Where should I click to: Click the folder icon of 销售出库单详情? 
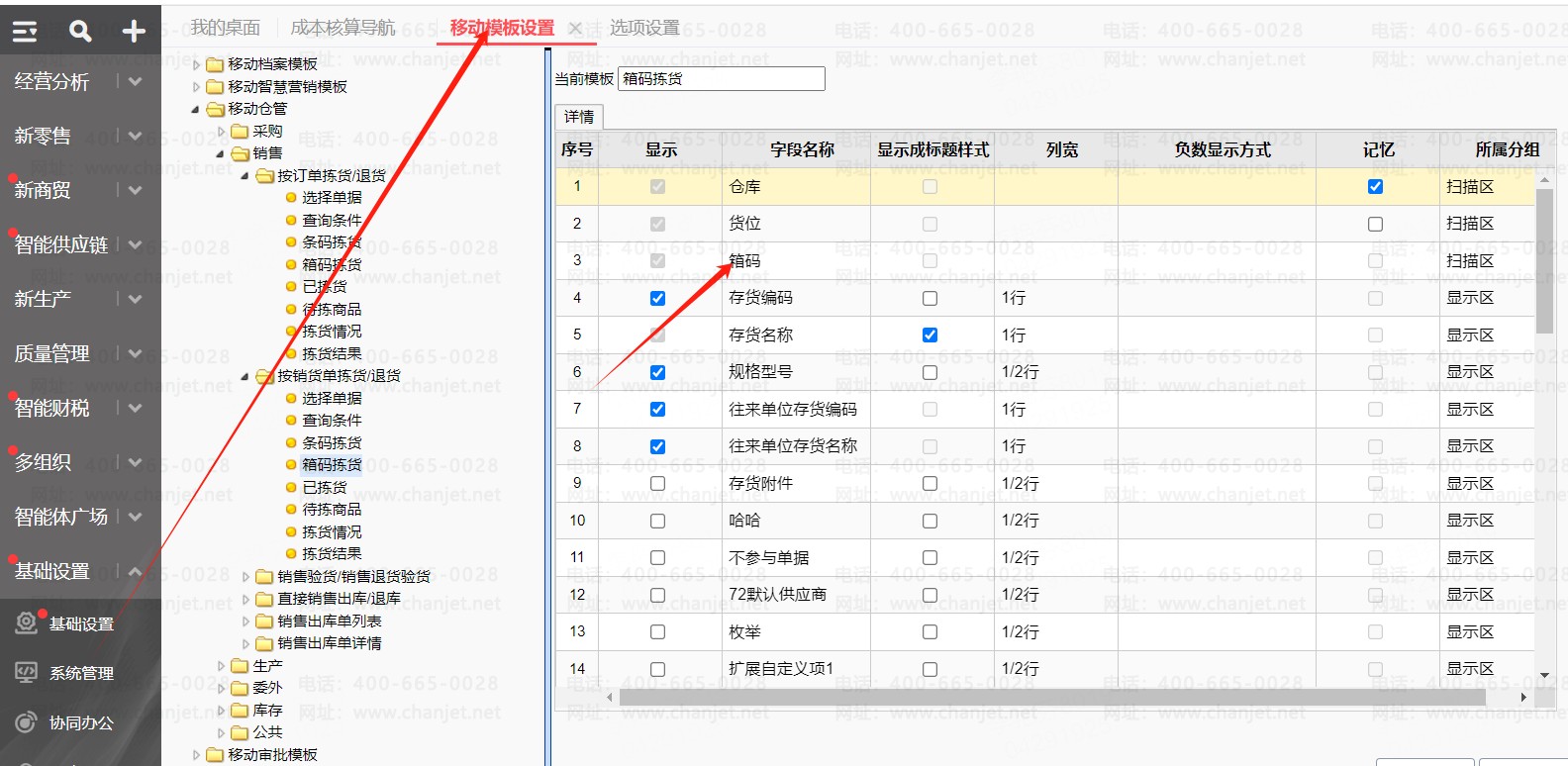(264, 643)
